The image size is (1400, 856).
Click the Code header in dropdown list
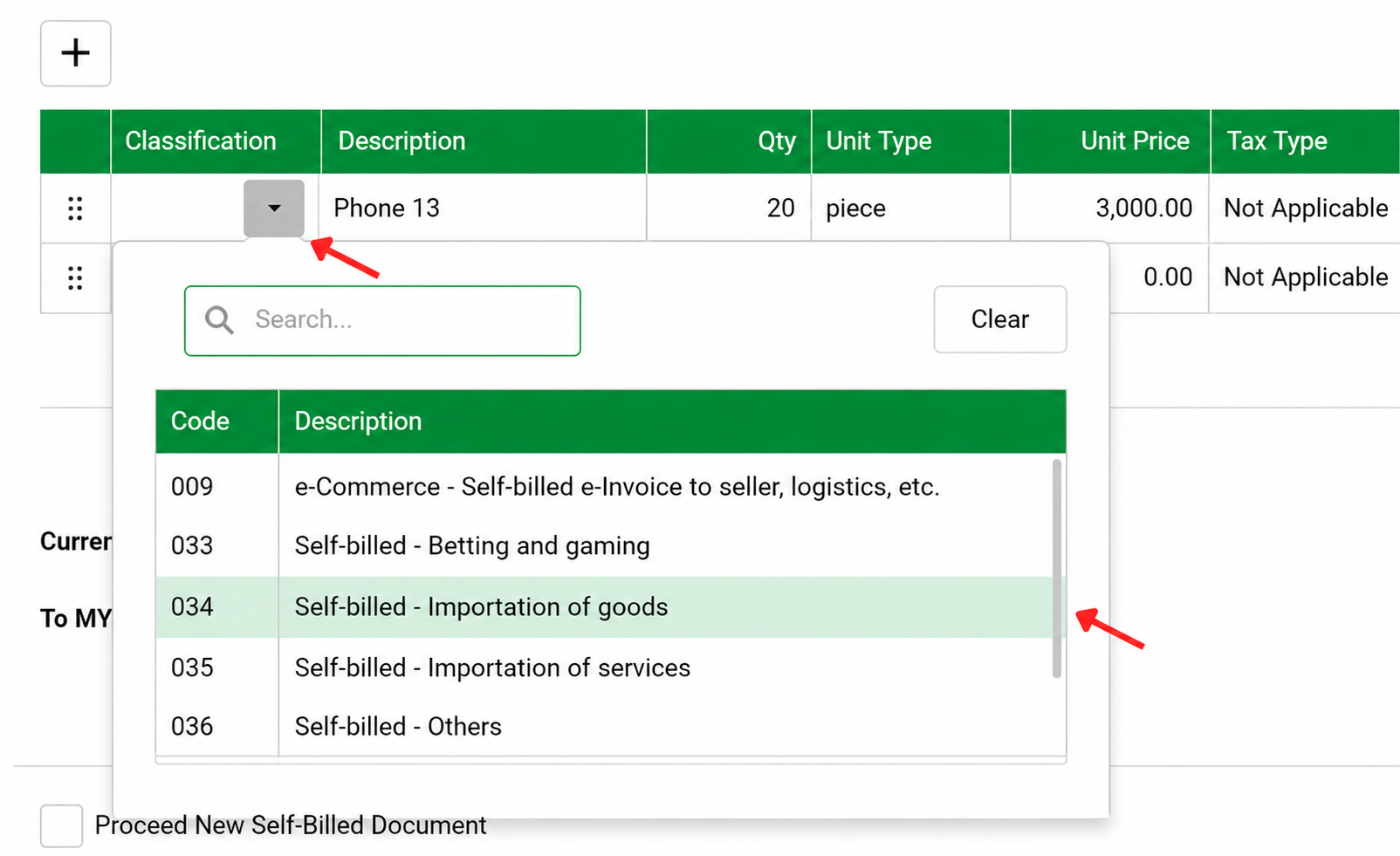click(x=217, y=421)
